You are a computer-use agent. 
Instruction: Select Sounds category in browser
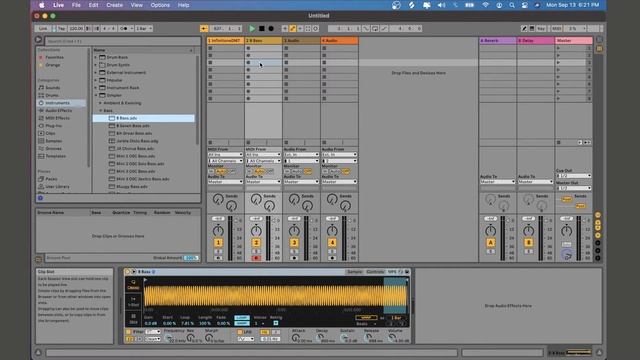pyautogui.click(x=53, y=88)
